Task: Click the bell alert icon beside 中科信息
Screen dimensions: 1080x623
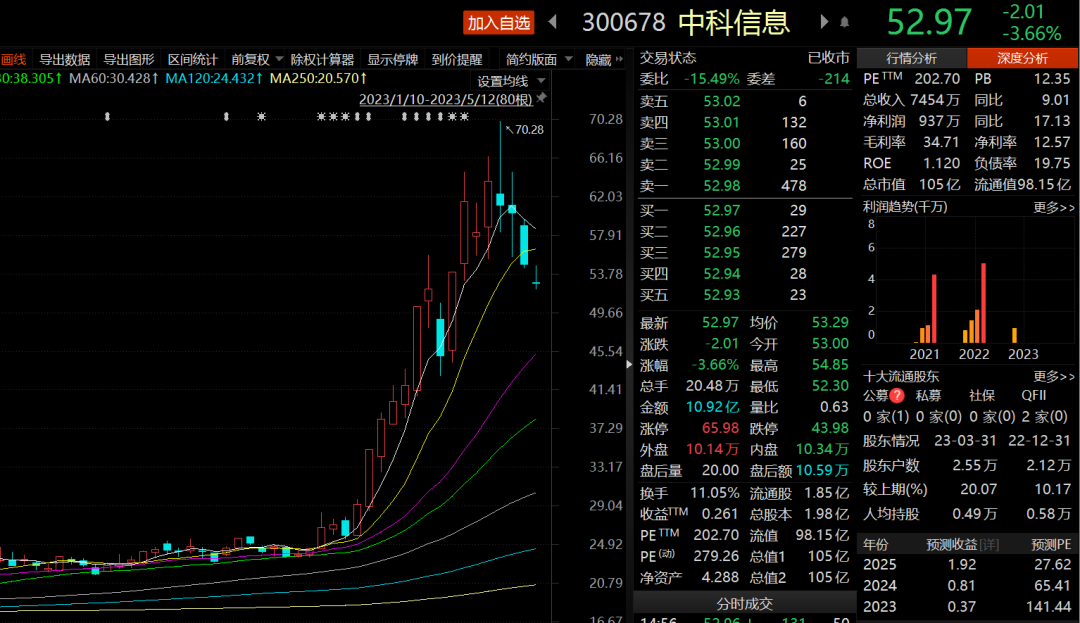Action: [844, 23]
